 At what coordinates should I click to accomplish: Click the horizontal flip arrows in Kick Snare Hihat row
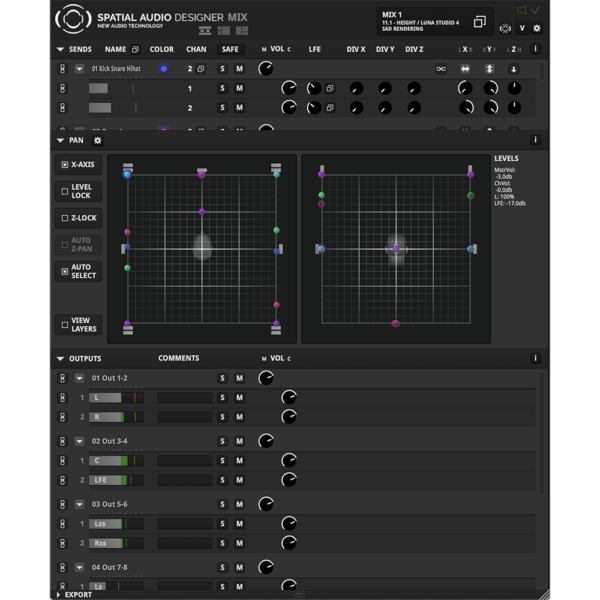pyautogui.click(x=465, y=69)
